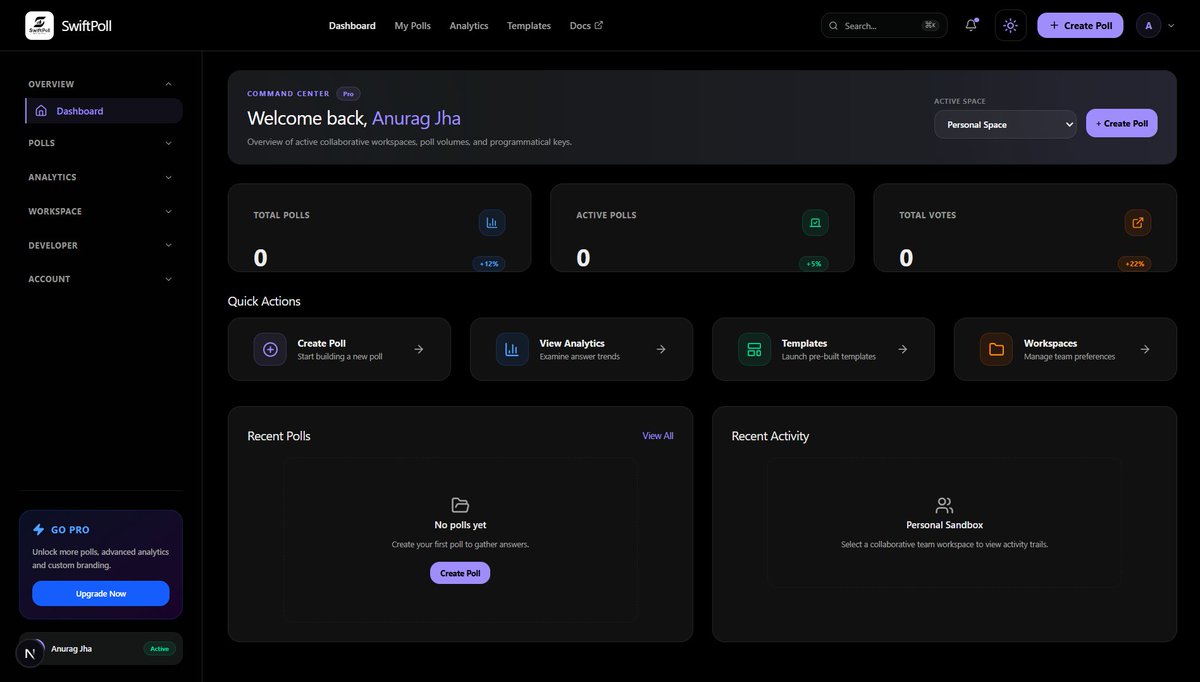The image size is (1200, 682).
Task: Expand the Polls sidebar section
Action: [x=100, y=143]
